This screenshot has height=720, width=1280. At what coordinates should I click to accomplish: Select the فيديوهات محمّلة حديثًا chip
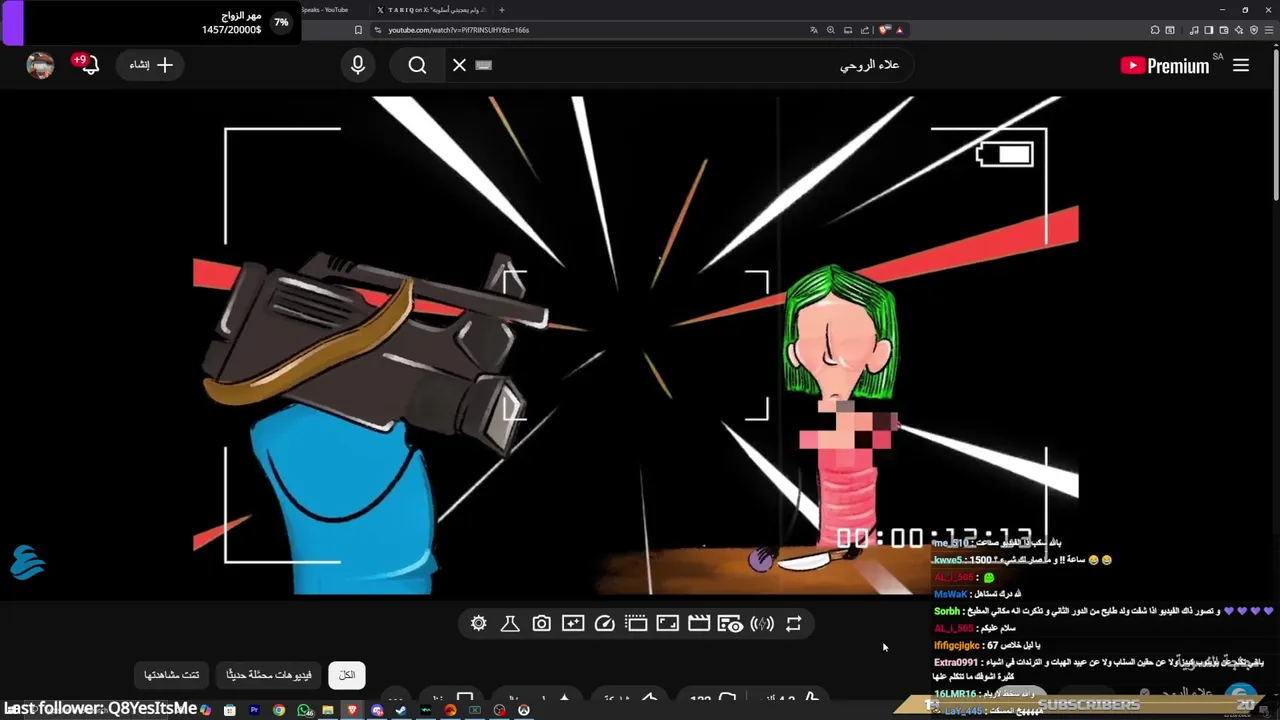(269, 675)
